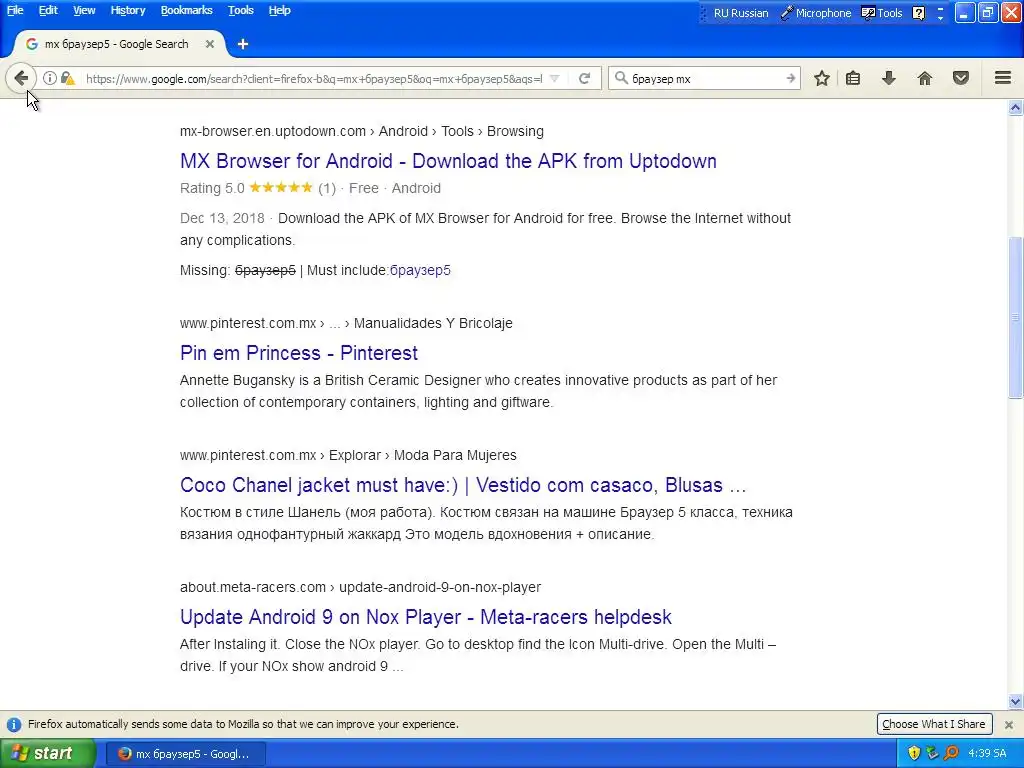Screen dimensions: 1024x768
Task: Open the Help menu
Action: coord(280,10)
